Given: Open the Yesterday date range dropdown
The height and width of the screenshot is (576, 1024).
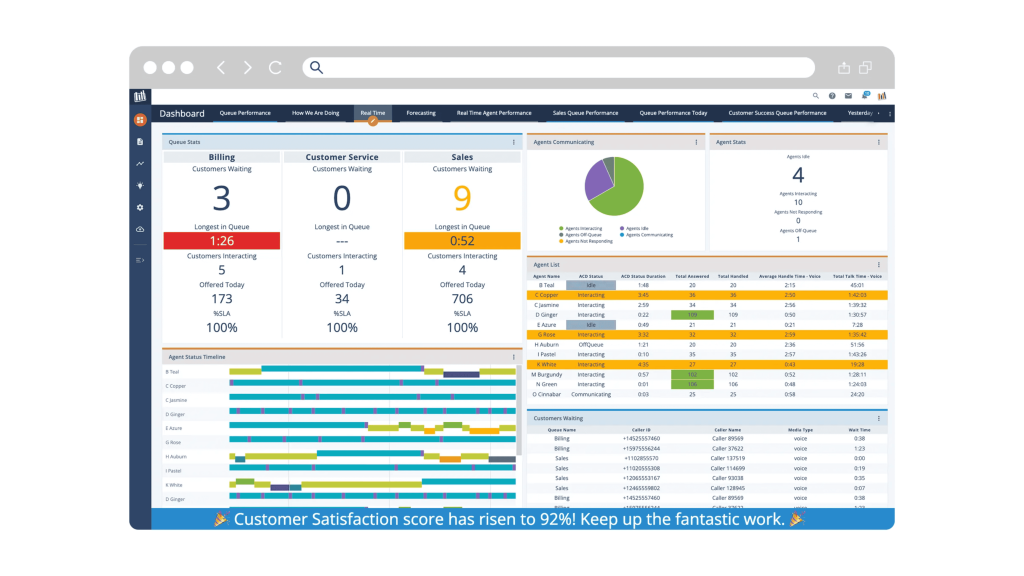Looking at the screenshot, I should point(862,113).
